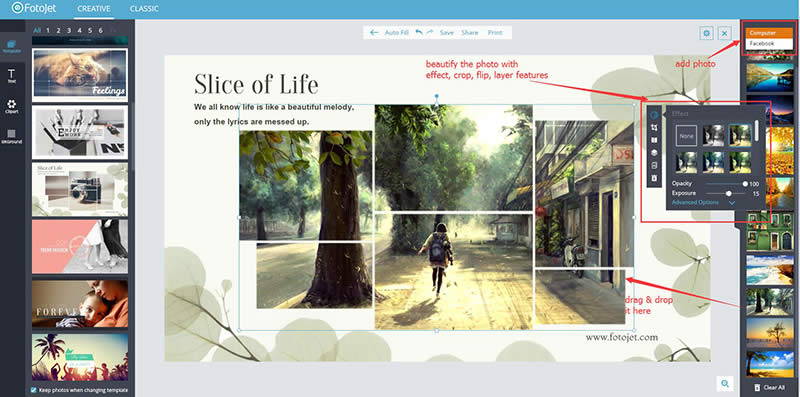Switch to the CLASSIC tab

[144, 9]
